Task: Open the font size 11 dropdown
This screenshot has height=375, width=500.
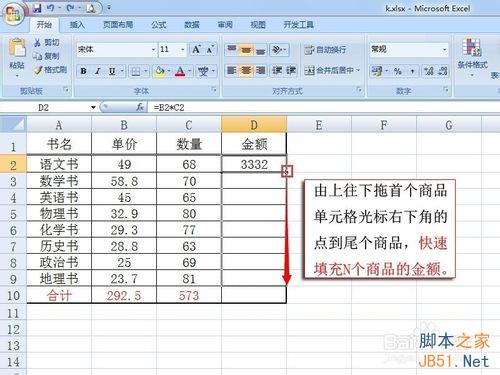Action: click(183, 50)
